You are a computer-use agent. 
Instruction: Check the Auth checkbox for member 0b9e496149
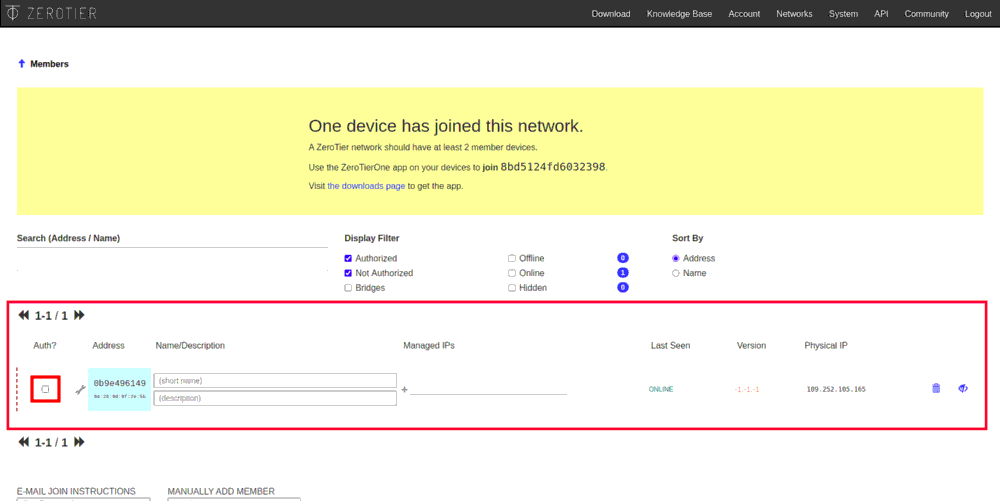tap(45, 389)
